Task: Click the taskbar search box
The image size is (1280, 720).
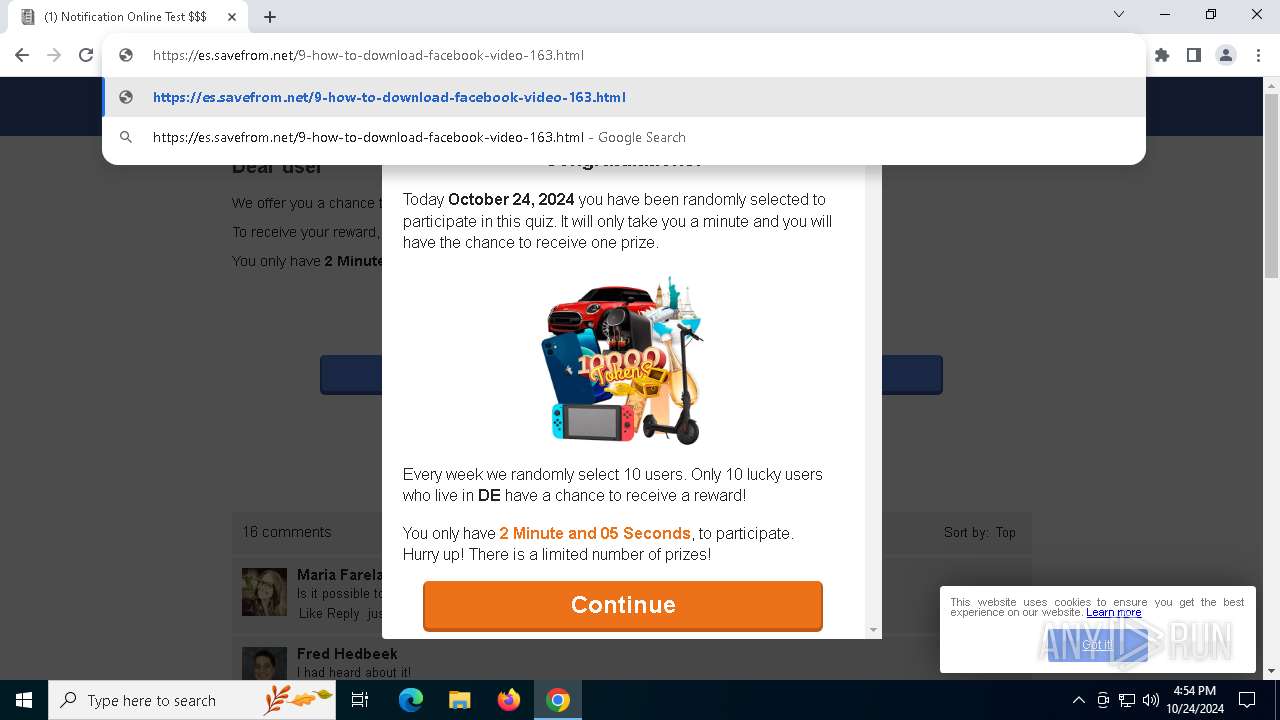Action: pyautogui.click(x=192, y=700)
